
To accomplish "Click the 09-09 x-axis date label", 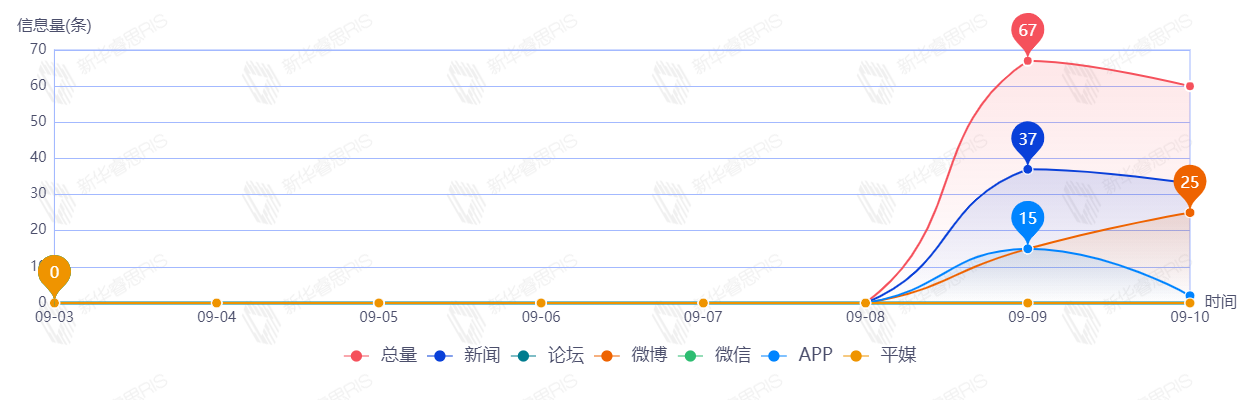I will pos(1027,317).
